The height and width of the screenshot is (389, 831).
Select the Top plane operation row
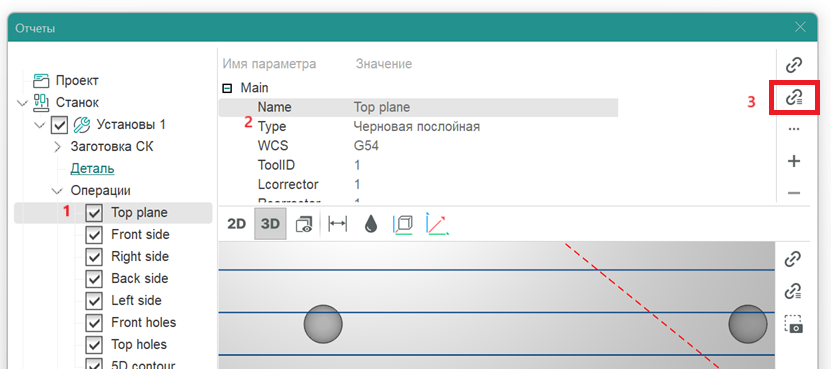pos(113,213)
